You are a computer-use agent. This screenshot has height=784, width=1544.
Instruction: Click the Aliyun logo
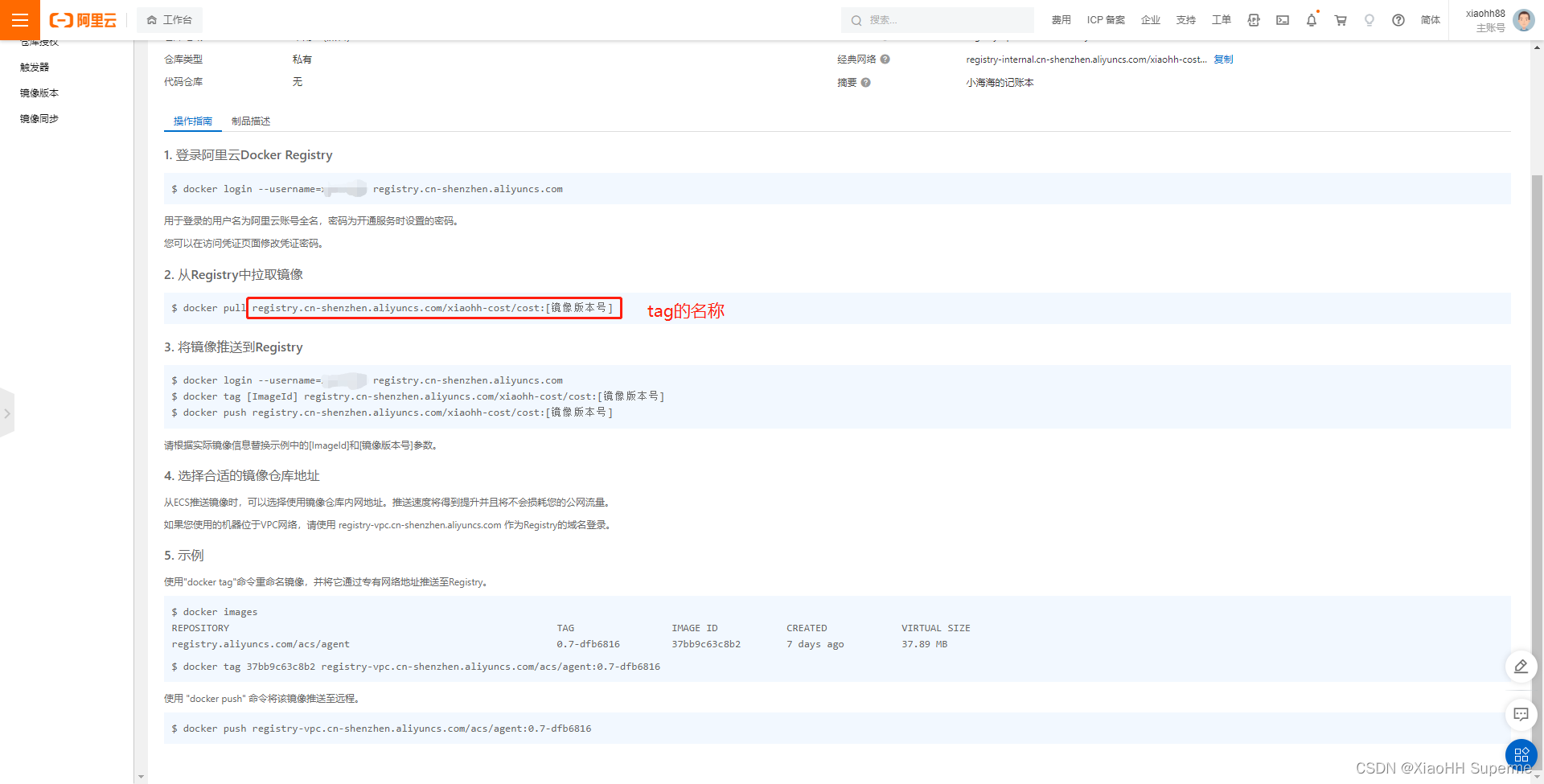83,20
